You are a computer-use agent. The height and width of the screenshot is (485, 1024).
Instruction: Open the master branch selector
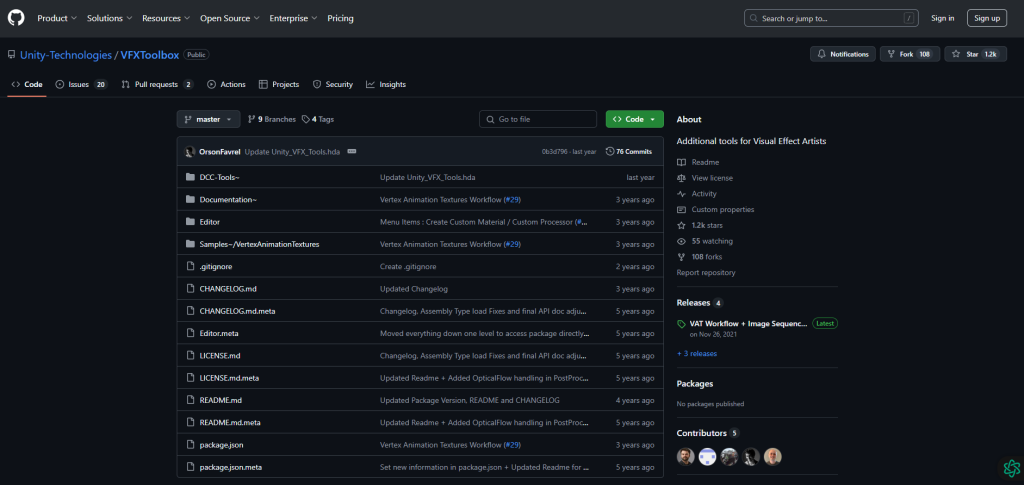tap(208, 119)
